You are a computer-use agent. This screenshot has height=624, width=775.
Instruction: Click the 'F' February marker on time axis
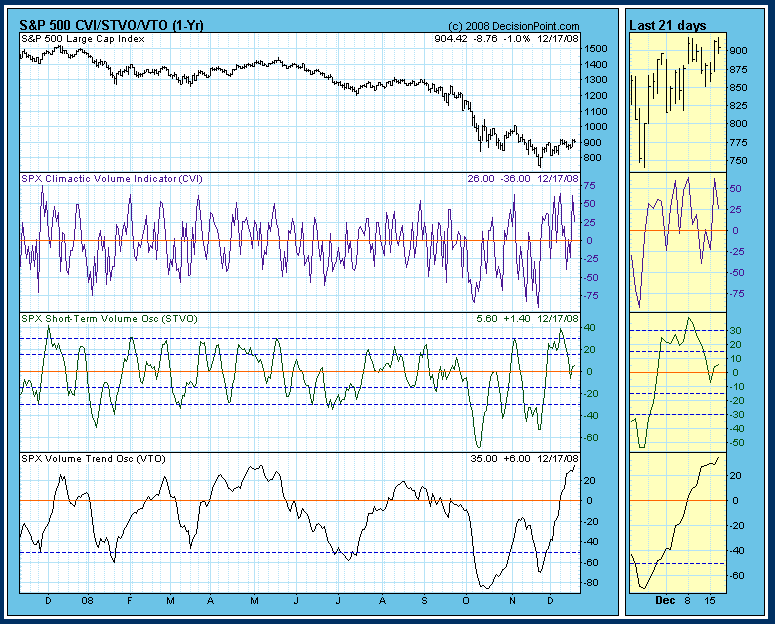coord(129,601)
